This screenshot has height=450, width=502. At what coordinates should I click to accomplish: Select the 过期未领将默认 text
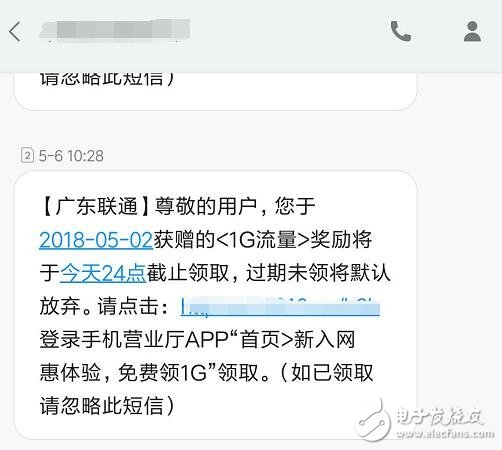(x=318, y=273)
